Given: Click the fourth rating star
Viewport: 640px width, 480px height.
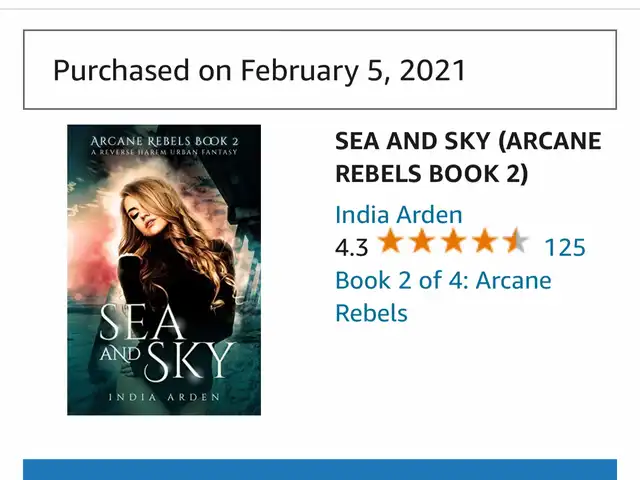Looking at the screenshot, I should click(482, 244).
